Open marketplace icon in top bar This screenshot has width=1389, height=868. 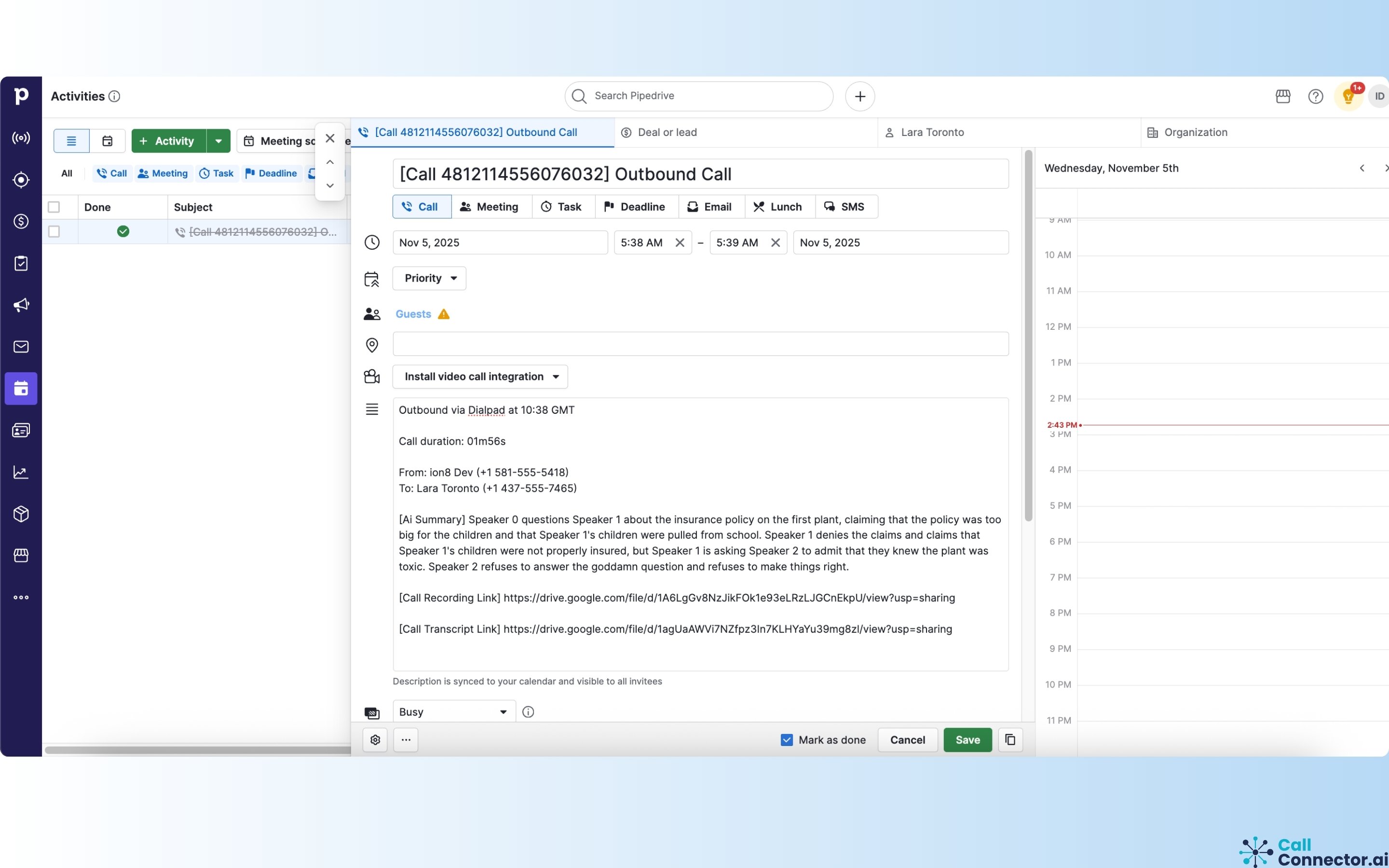[x=1283, y=96]
